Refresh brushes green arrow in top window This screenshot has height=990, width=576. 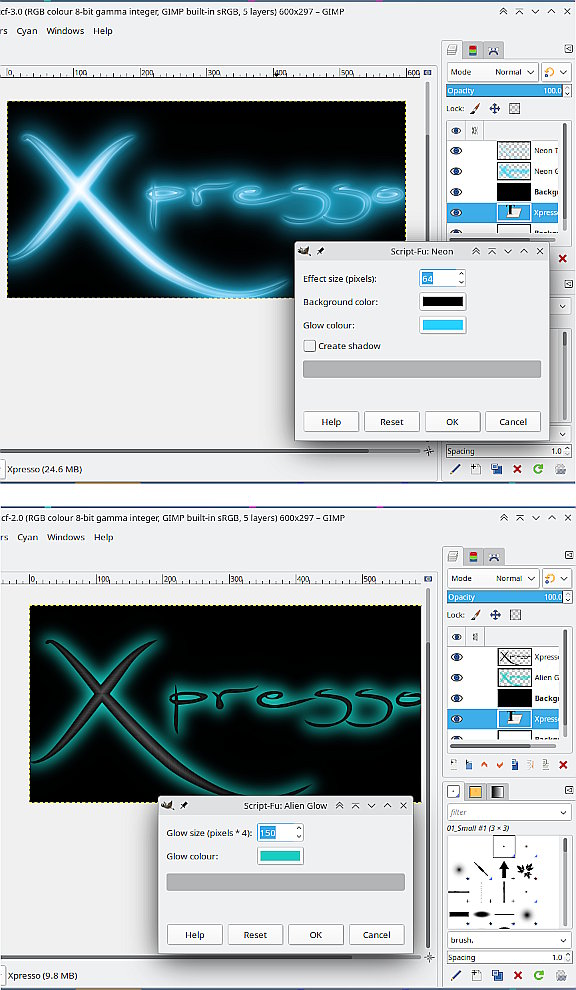pyautogui.click(x=538, y=469)
